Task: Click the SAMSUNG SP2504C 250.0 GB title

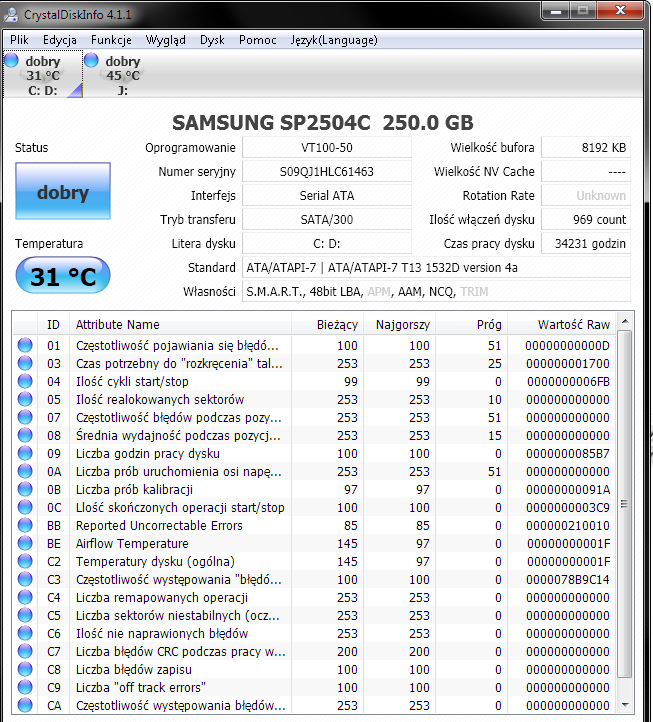Action: point(323,122)
